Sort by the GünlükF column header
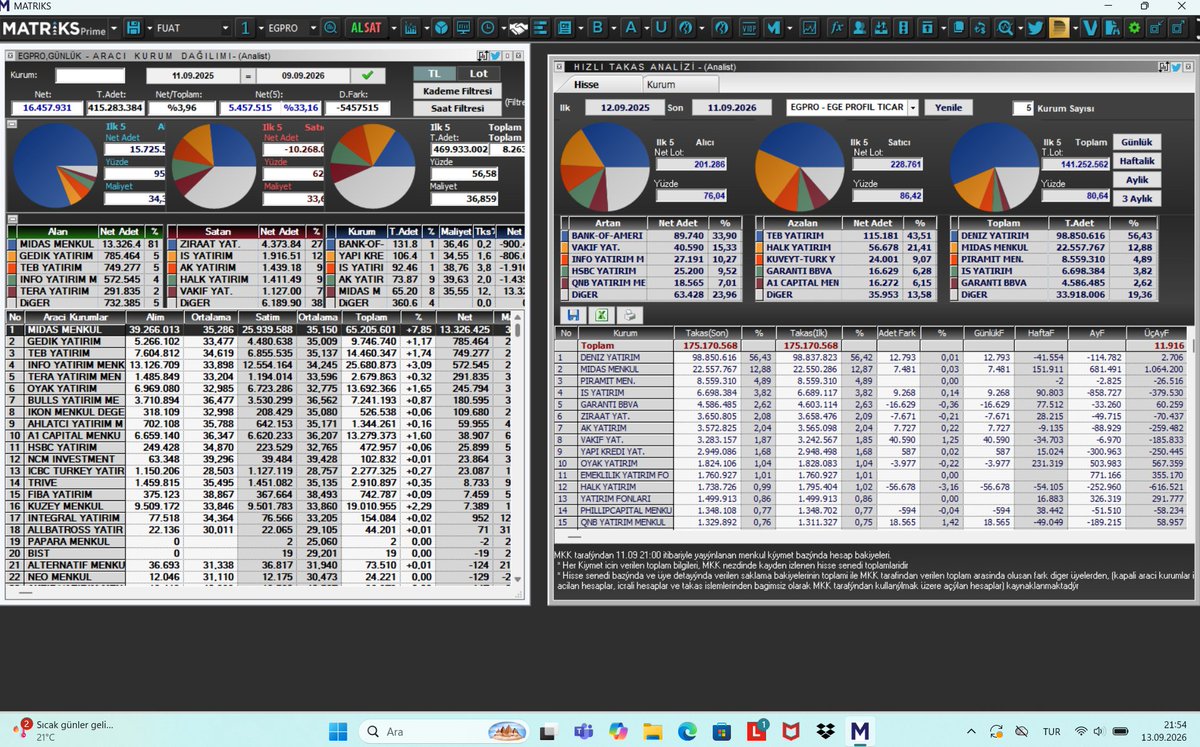This screenshot has height=747, width=1200. 990,332
